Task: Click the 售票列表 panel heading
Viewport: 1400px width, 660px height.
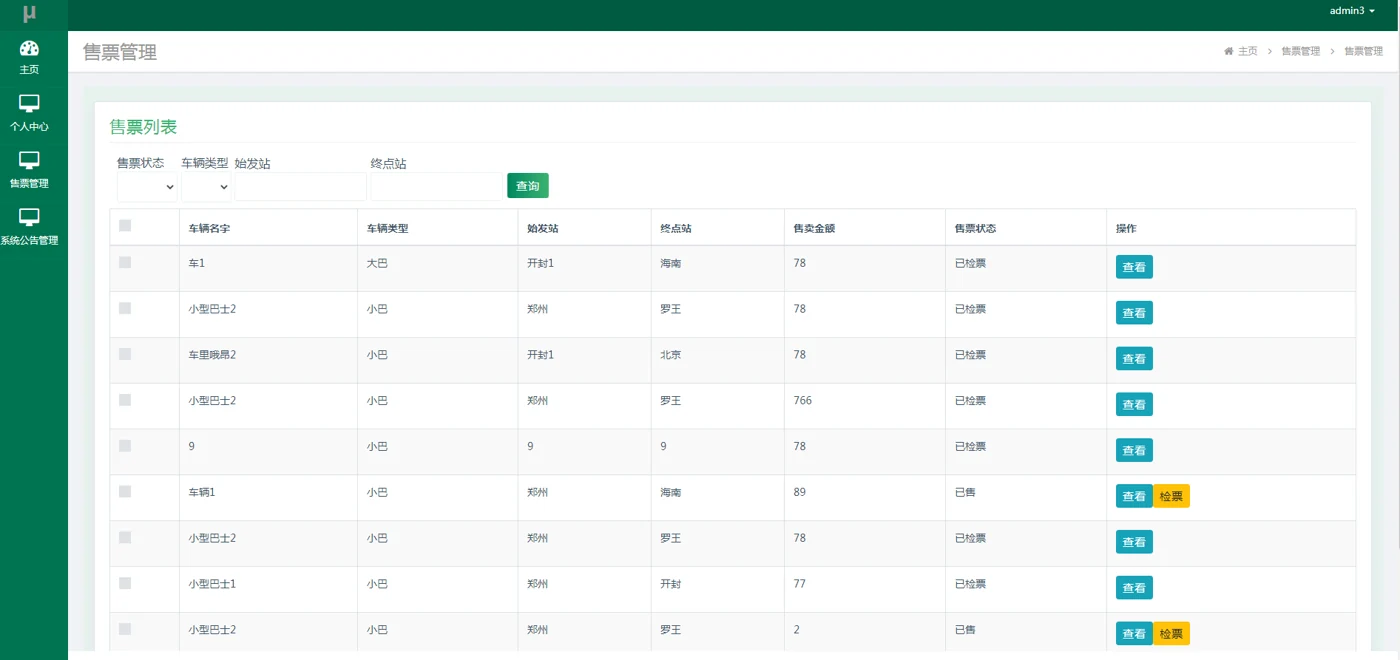Action: pyautogui.click(x=143, y=127)
